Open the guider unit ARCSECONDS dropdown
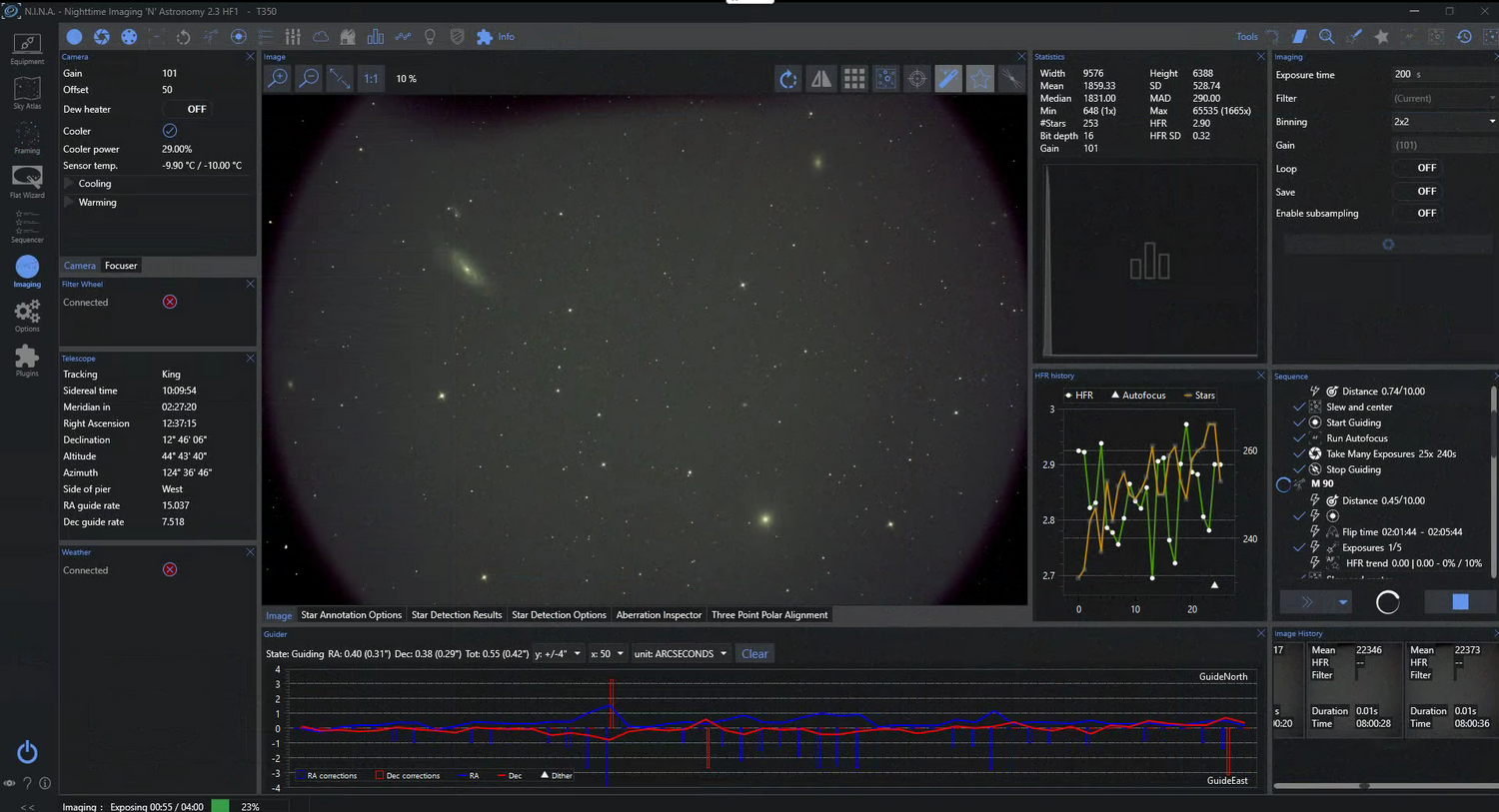Screen dimensions: 1499x812 point(680,654)
